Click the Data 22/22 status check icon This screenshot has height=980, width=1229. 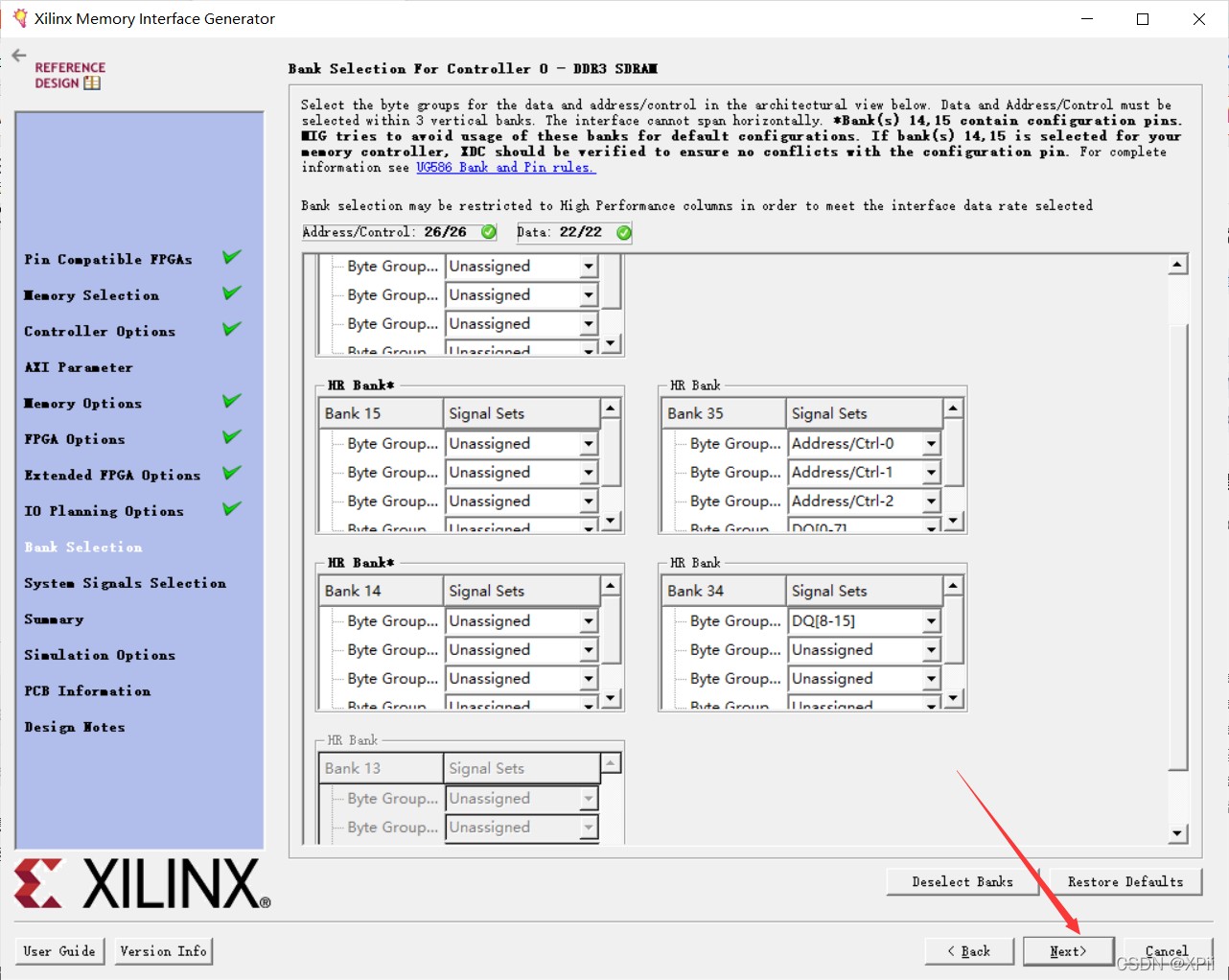[624, 232]
